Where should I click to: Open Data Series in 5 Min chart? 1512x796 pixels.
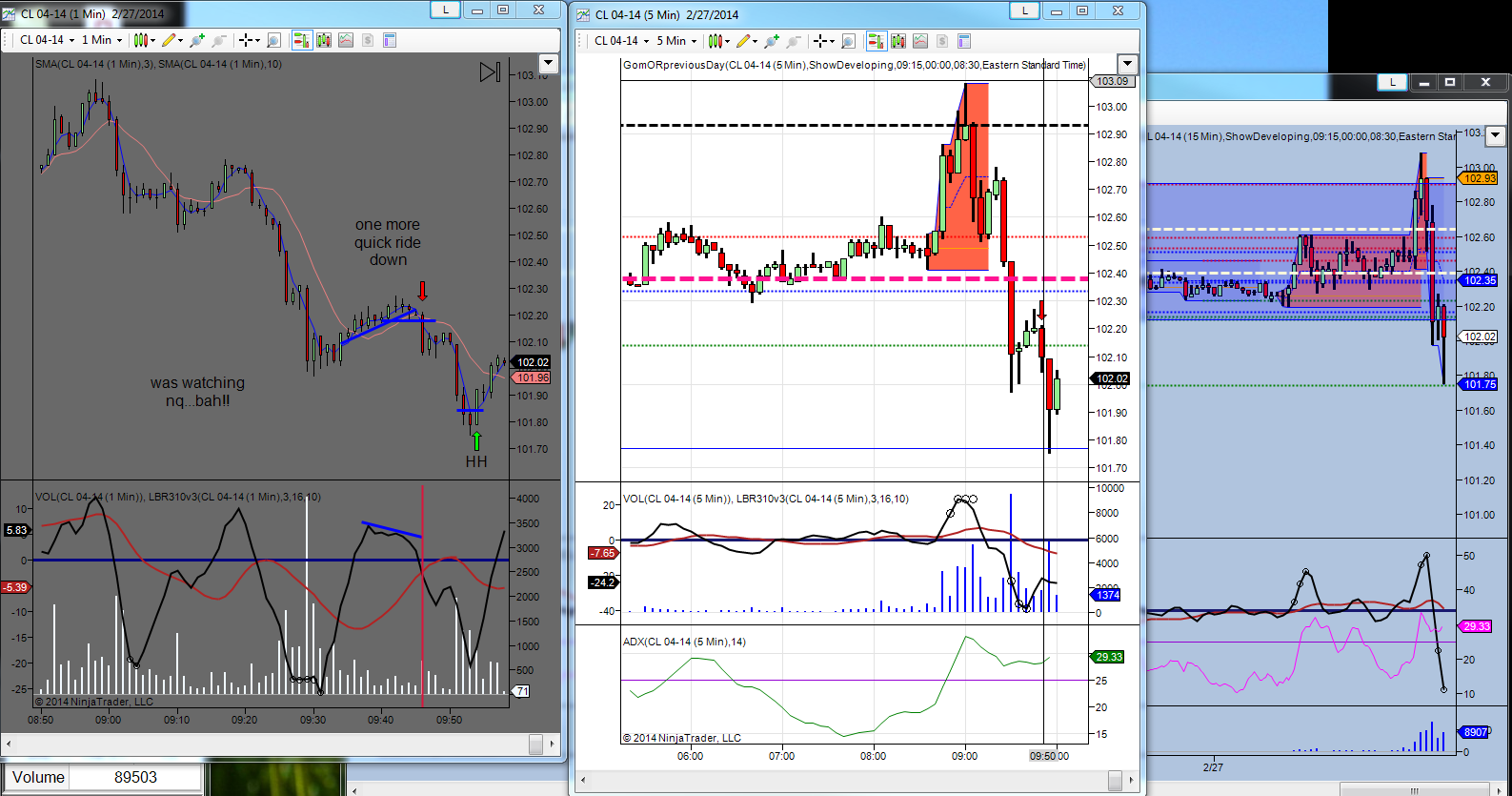click(x=898, y=41)
